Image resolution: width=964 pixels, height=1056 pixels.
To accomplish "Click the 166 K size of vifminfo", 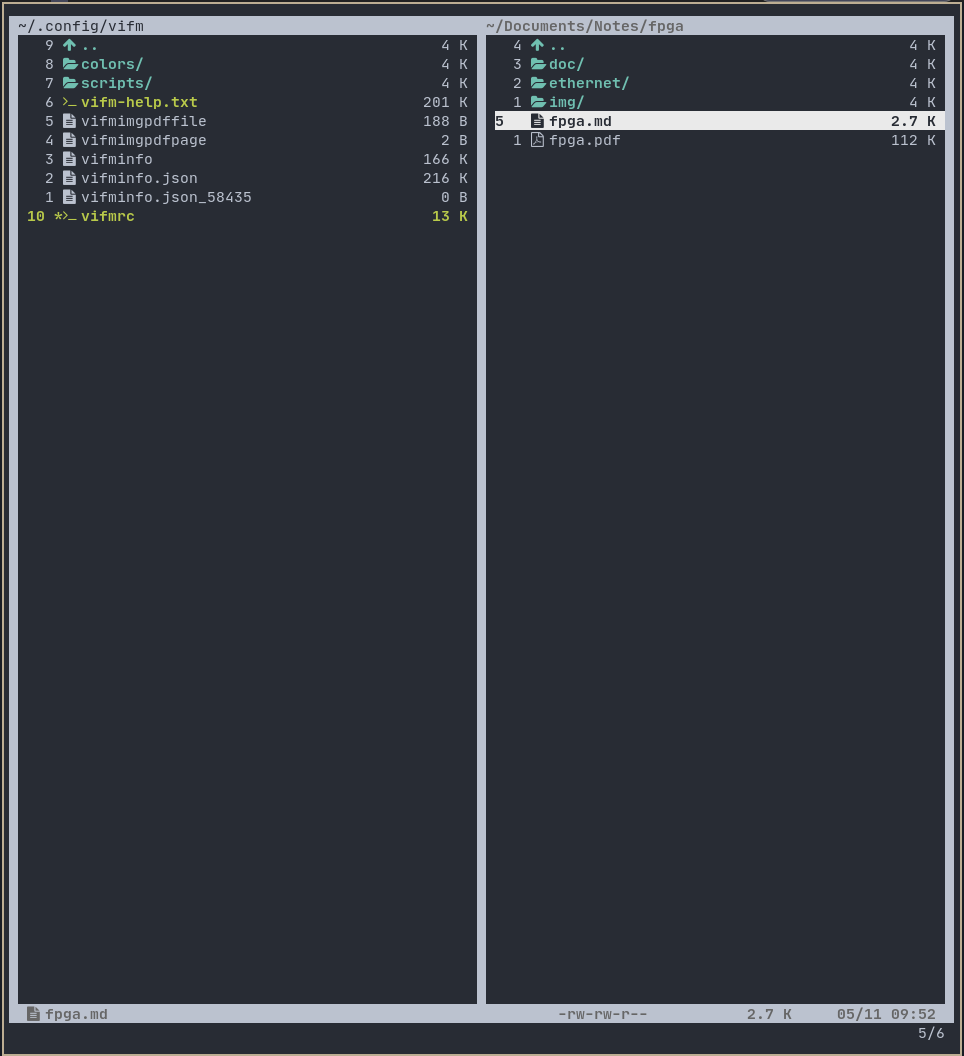I will pyautogui.click(x=445, y=159).
